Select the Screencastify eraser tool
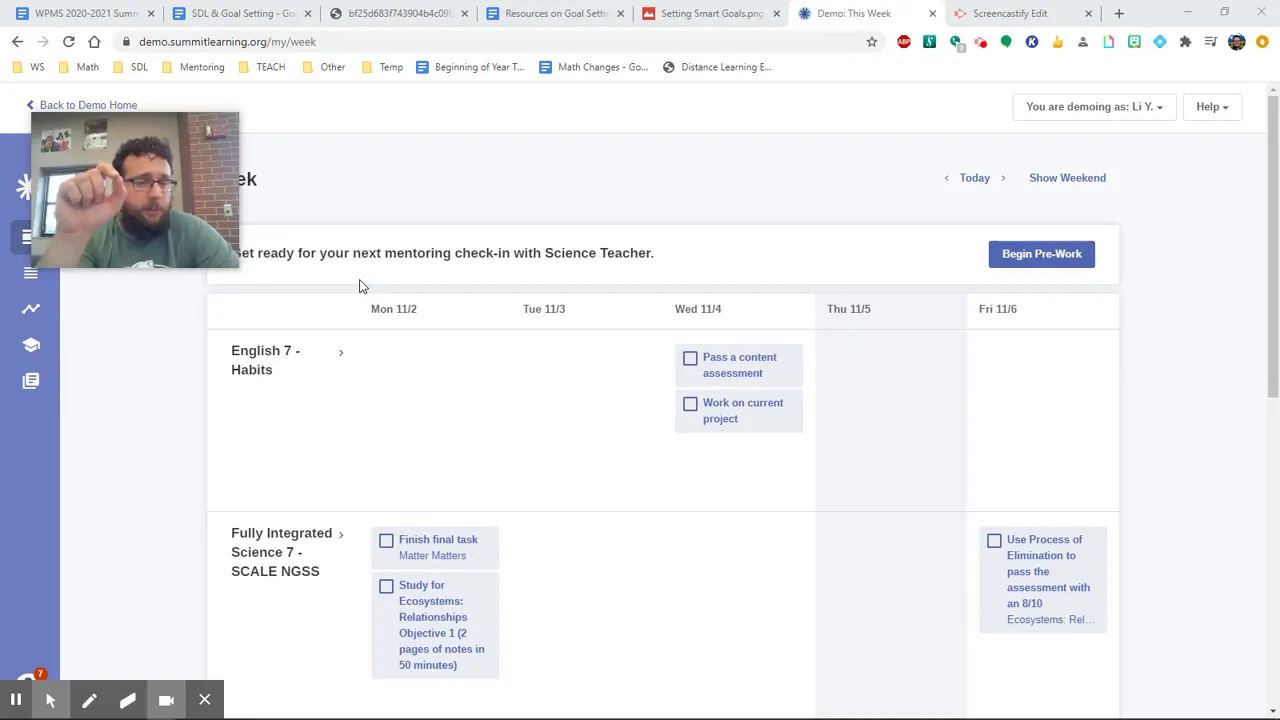Viewport: 1280px width, 720px height. tap(127, 700)
